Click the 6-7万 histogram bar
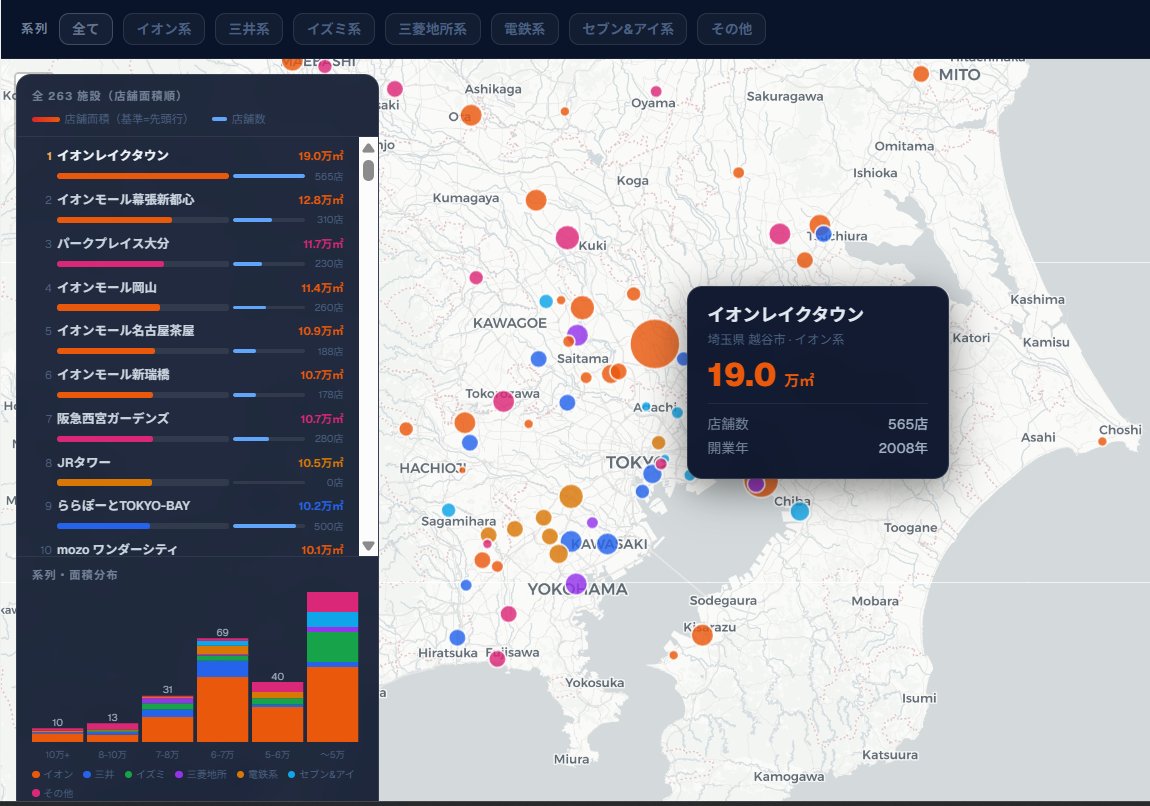Image resolution: width=1150 pixels, height=806 pixels. (x=222, y=690)
